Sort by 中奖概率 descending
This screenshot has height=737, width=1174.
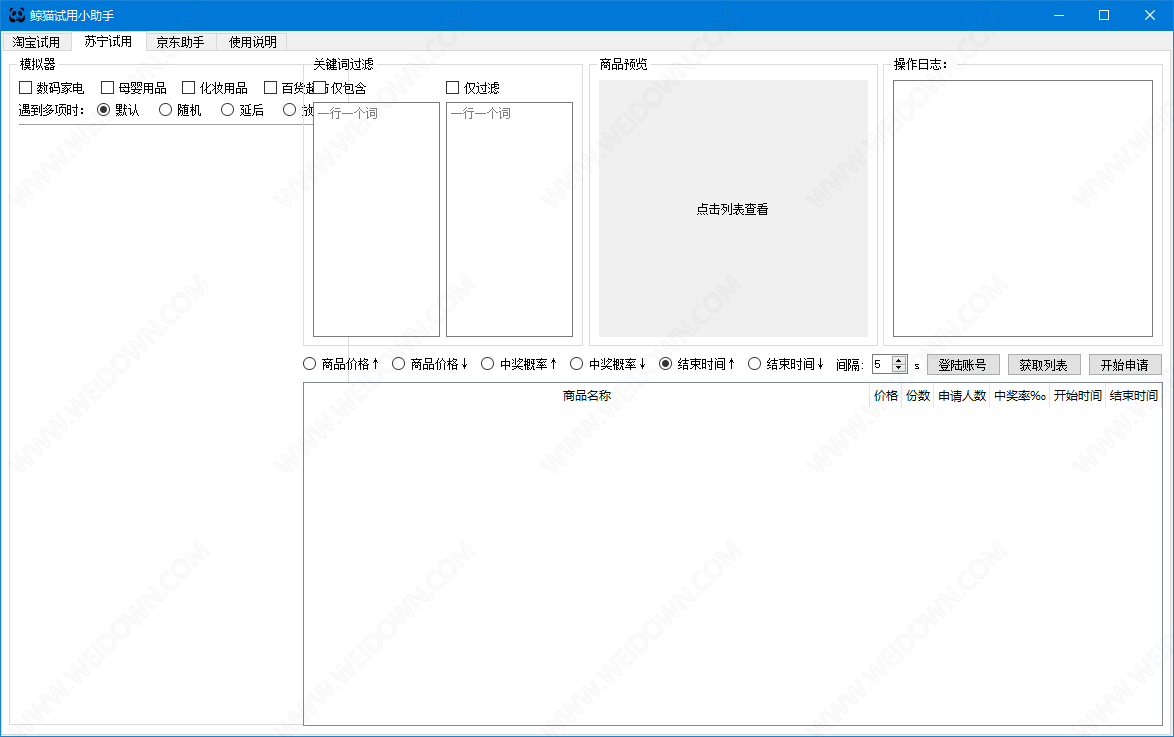[x=577, y=364]
